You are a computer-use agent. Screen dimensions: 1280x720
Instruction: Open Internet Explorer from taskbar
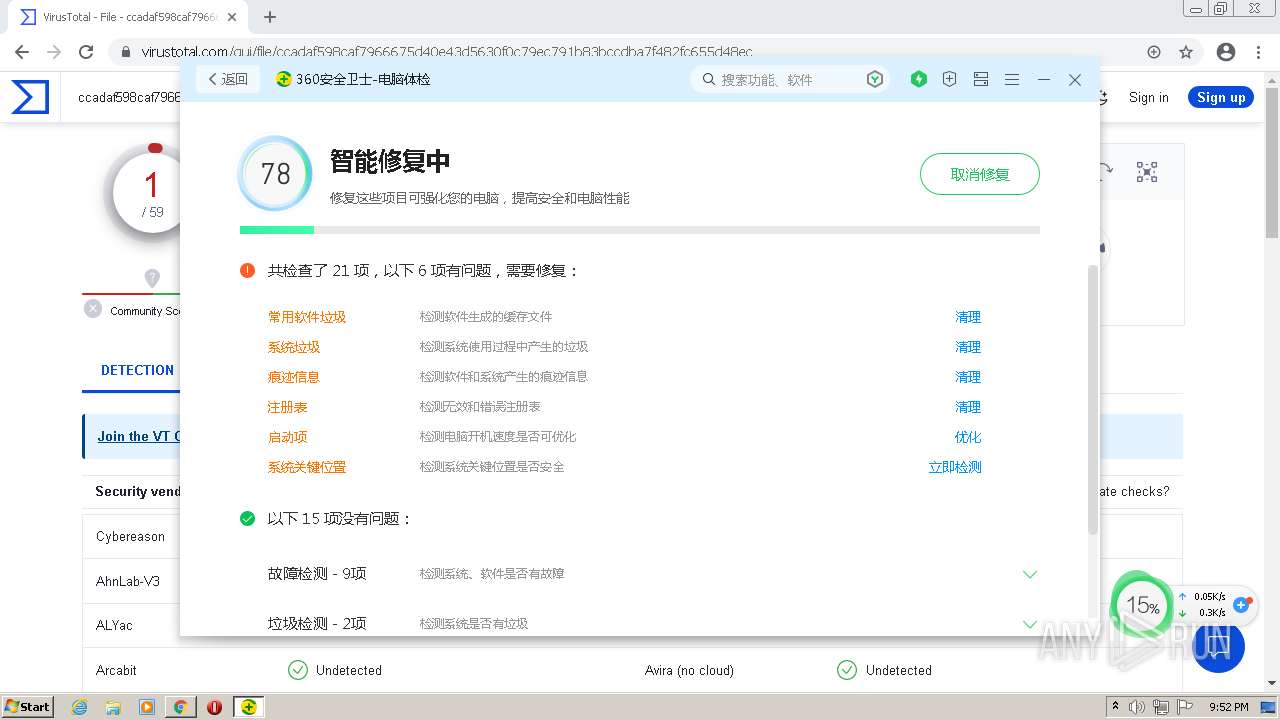click(79, 707)
